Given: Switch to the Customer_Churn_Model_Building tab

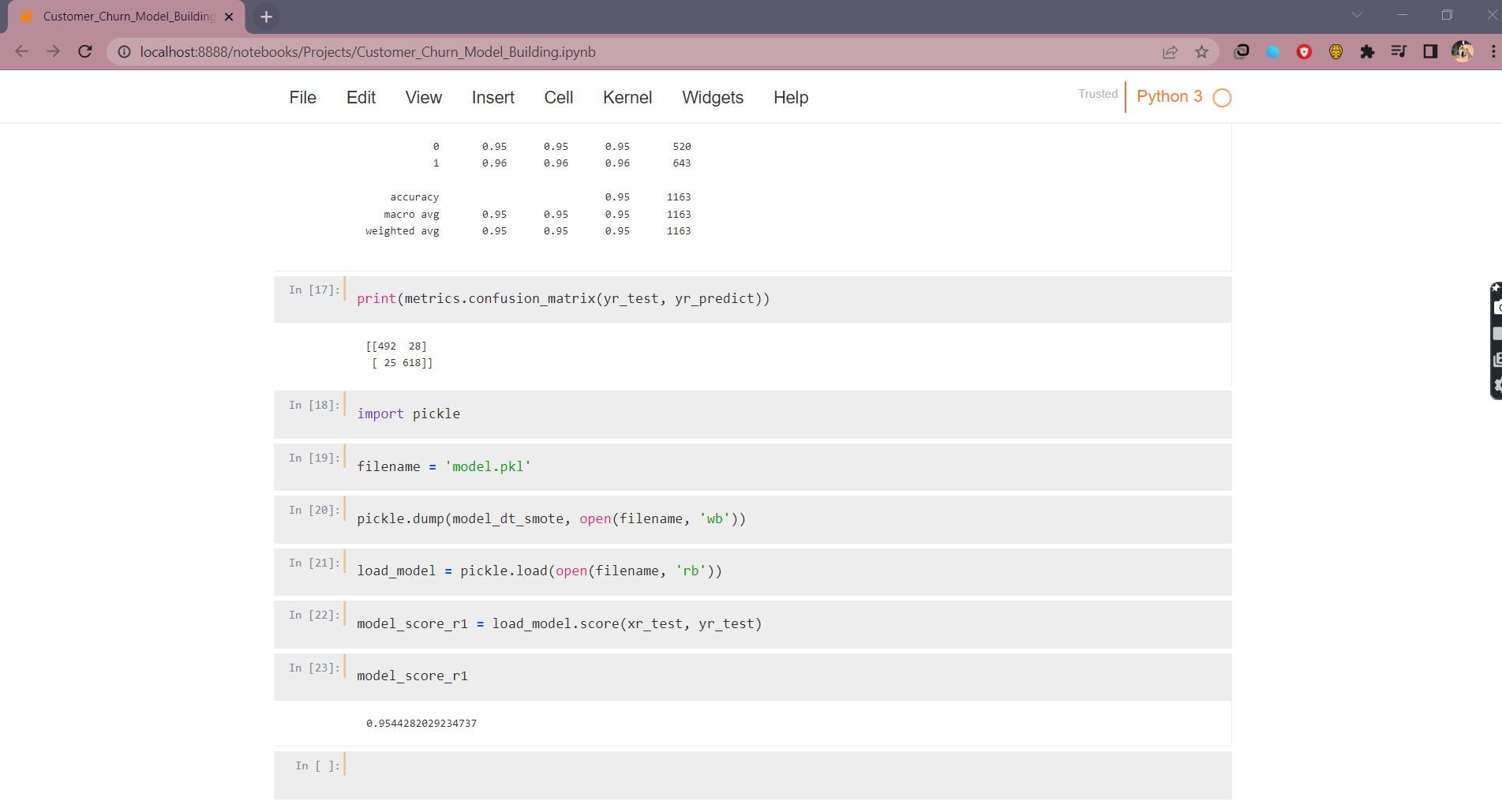Looking at the screenshot, I should [126, 17].
